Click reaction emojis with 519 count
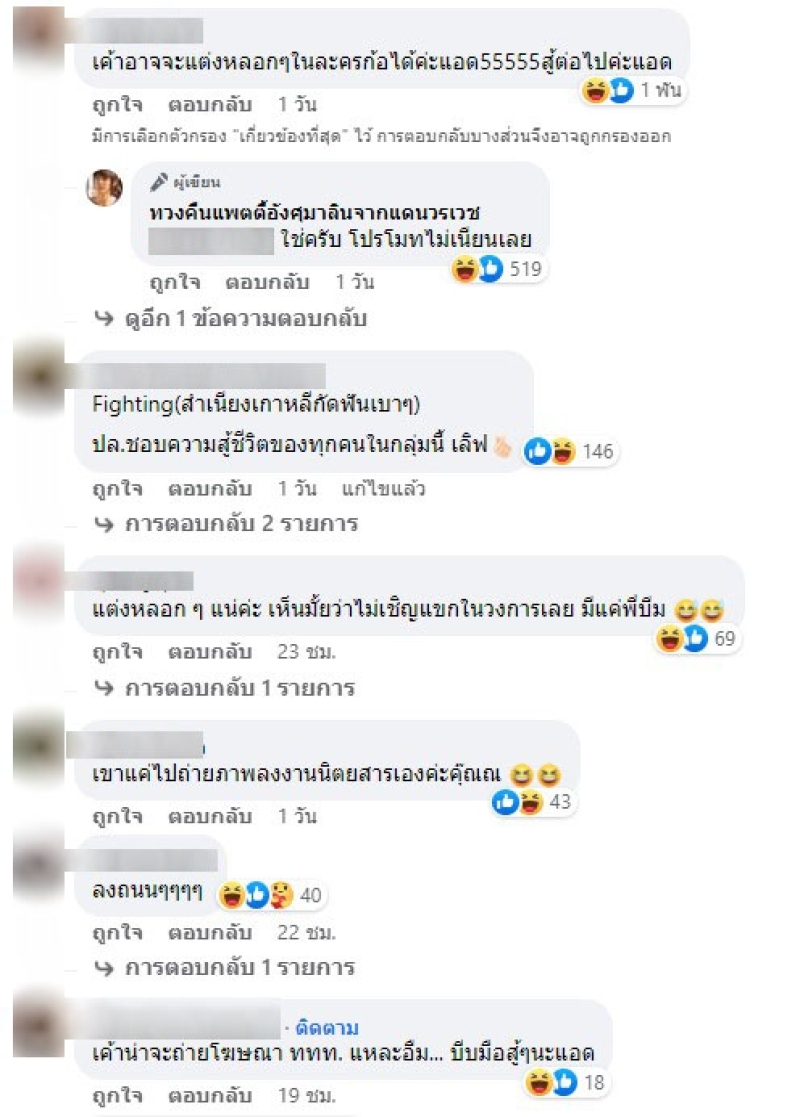This screenshot has width=800, height=1117. [498, 269]
